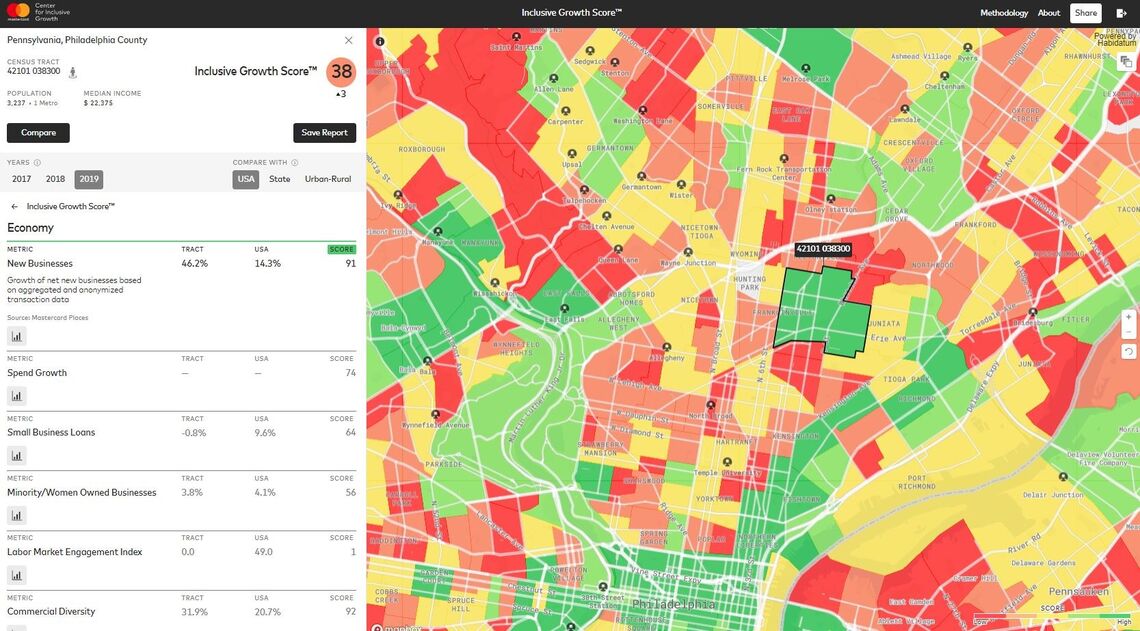Screen dimensions: 1140x631
Task: Zoom in the map with plus
Action: point(1128,318)
